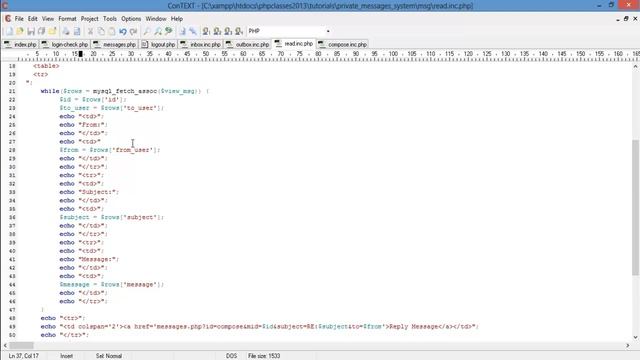Switch to outbox.inc.php tab
This screenshot has width=640, height=360.
(x=247, y=44)
